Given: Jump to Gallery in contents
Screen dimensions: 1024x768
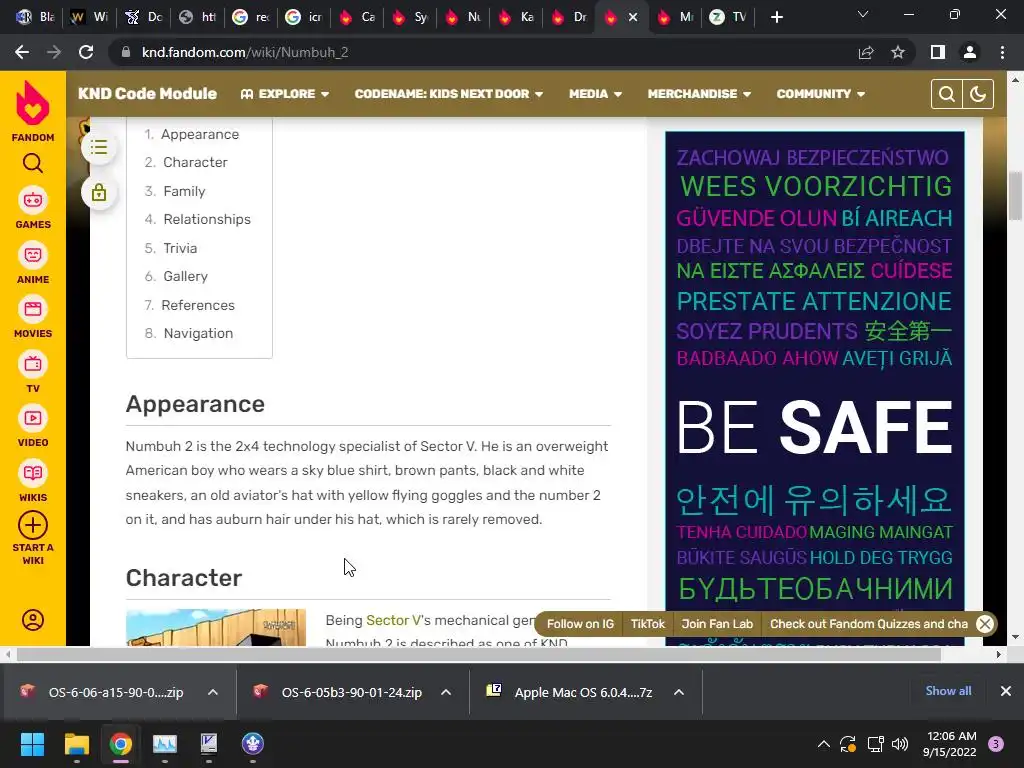Looking at the screenshot, I should [185, 276].
